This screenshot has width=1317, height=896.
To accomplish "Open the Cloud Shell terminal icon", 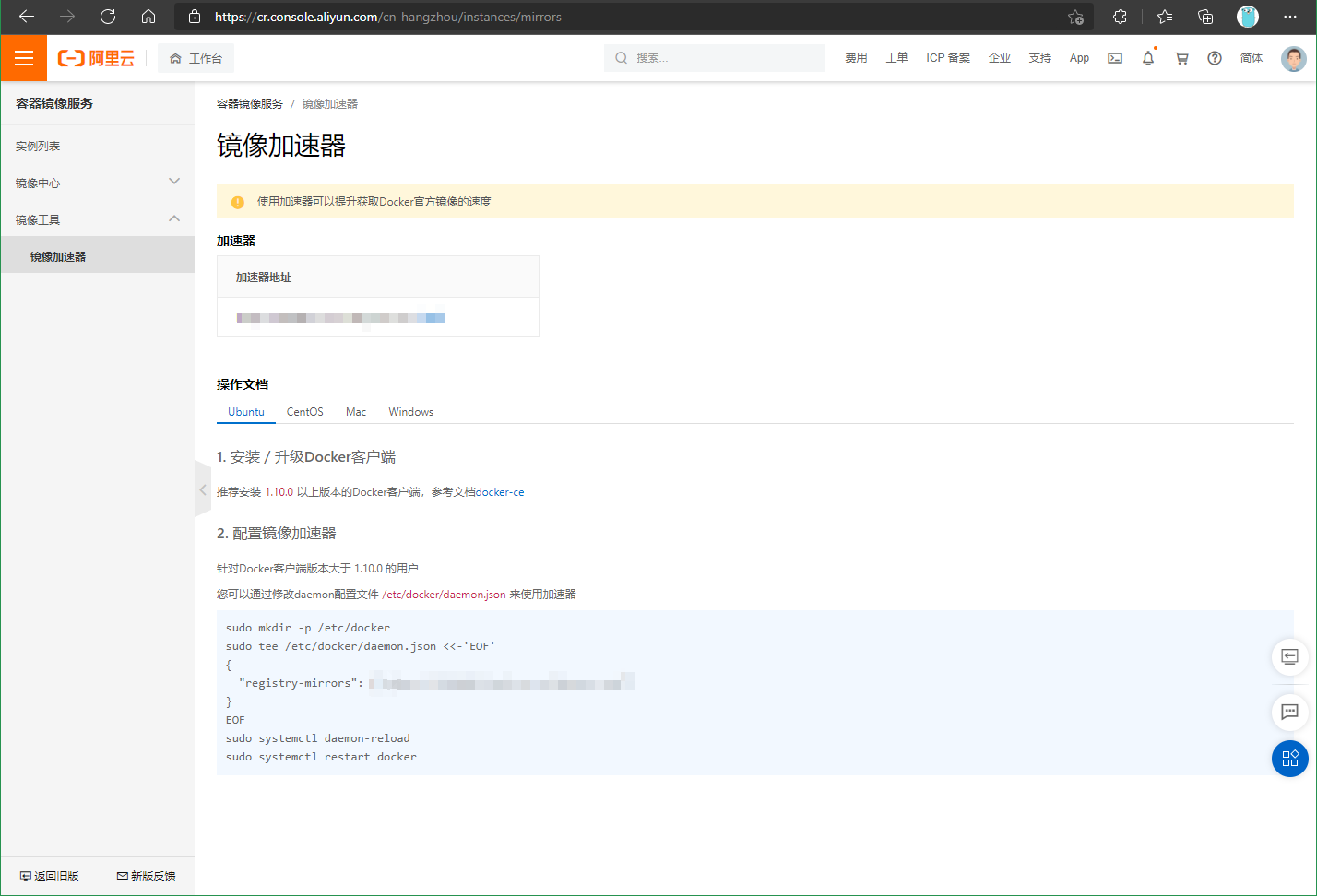I will [1115, 57].
